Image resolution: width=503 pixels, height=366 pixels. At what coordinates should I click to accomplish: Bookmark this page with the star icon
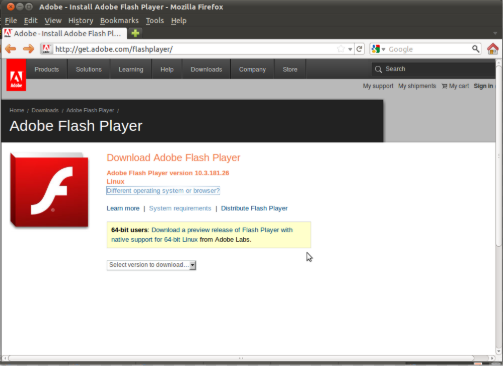pos(340,49)
